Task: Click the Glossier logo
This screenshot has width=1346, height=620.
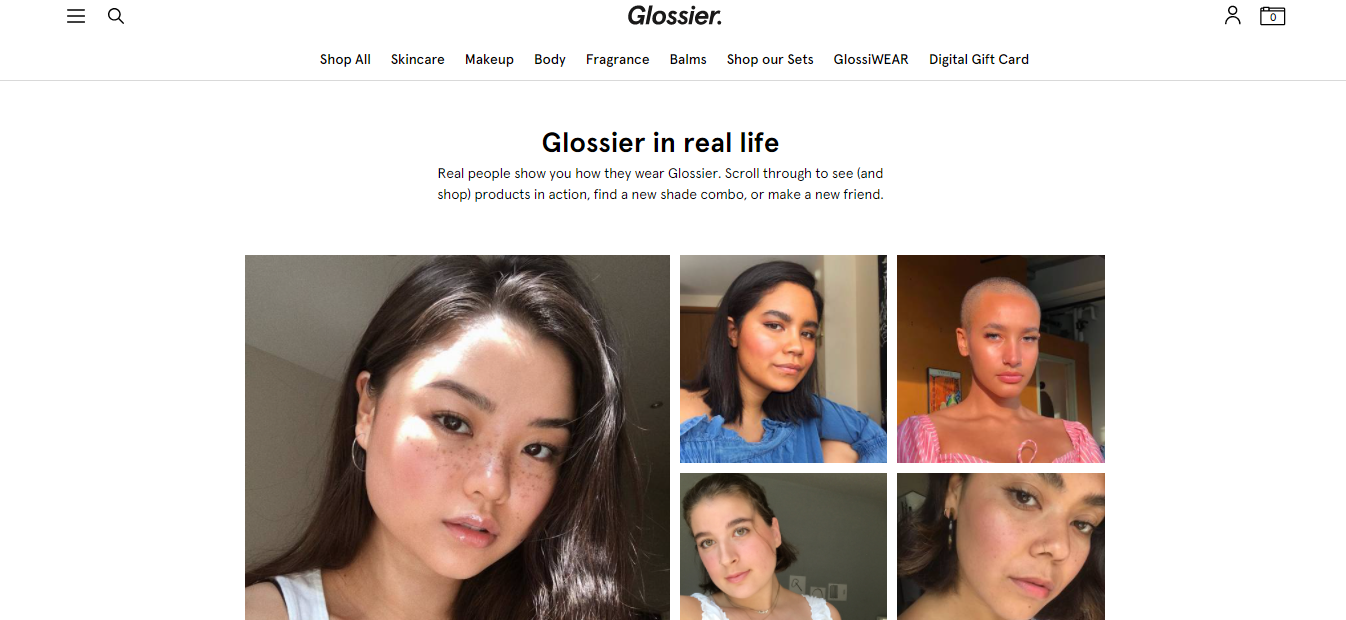Action: coord(674,16)
